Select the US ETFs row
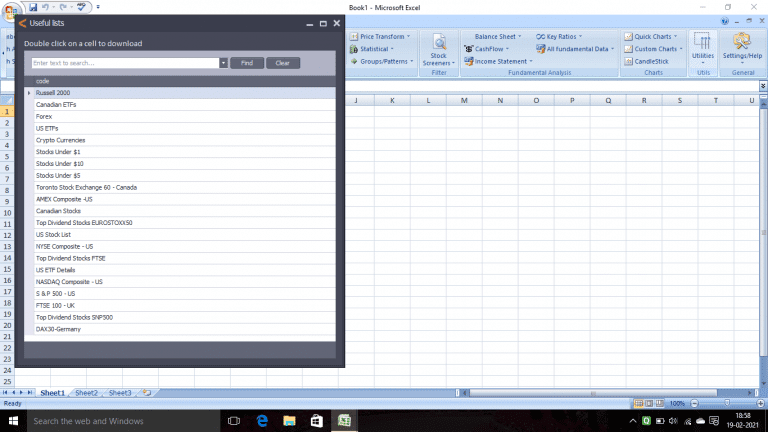Viewport: 768px width, 432px height. pyautogui.click(x=185, y=128)
